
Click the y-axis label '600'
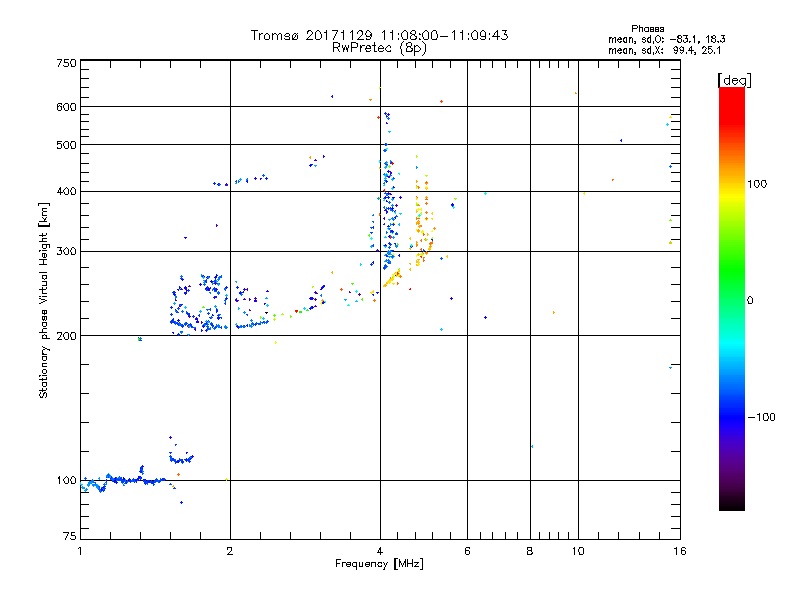click(66, 107)
